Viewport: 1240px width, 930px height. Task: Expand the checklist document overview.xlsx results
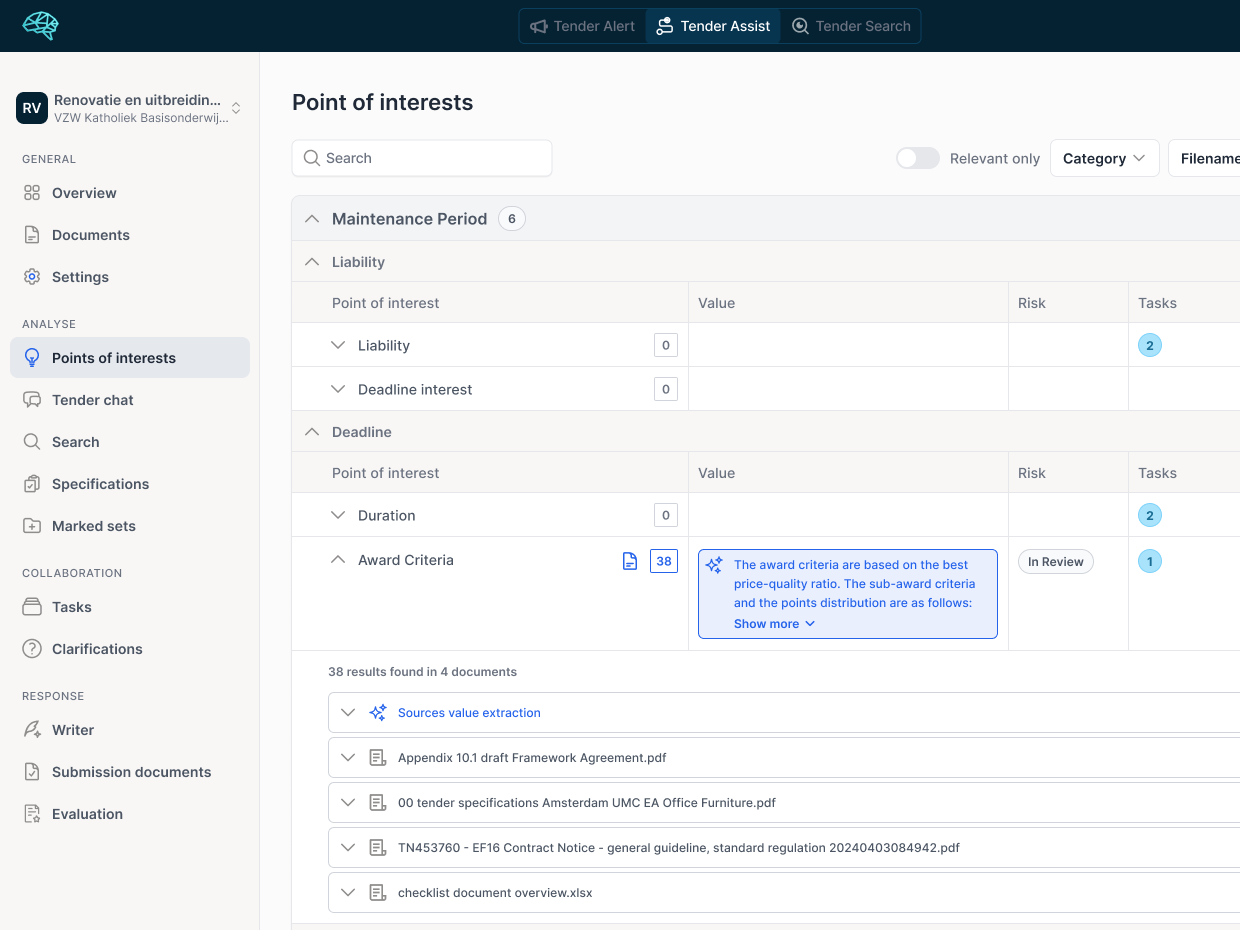[x=348, y=892]
